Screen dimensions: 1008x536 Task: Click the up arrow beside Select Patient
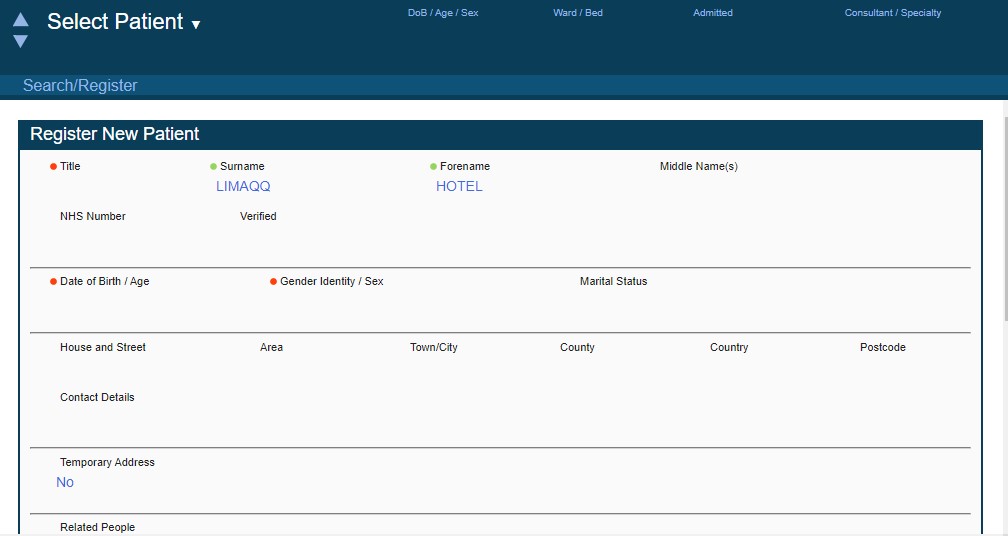pyautogui.click(x=21, y=19)
